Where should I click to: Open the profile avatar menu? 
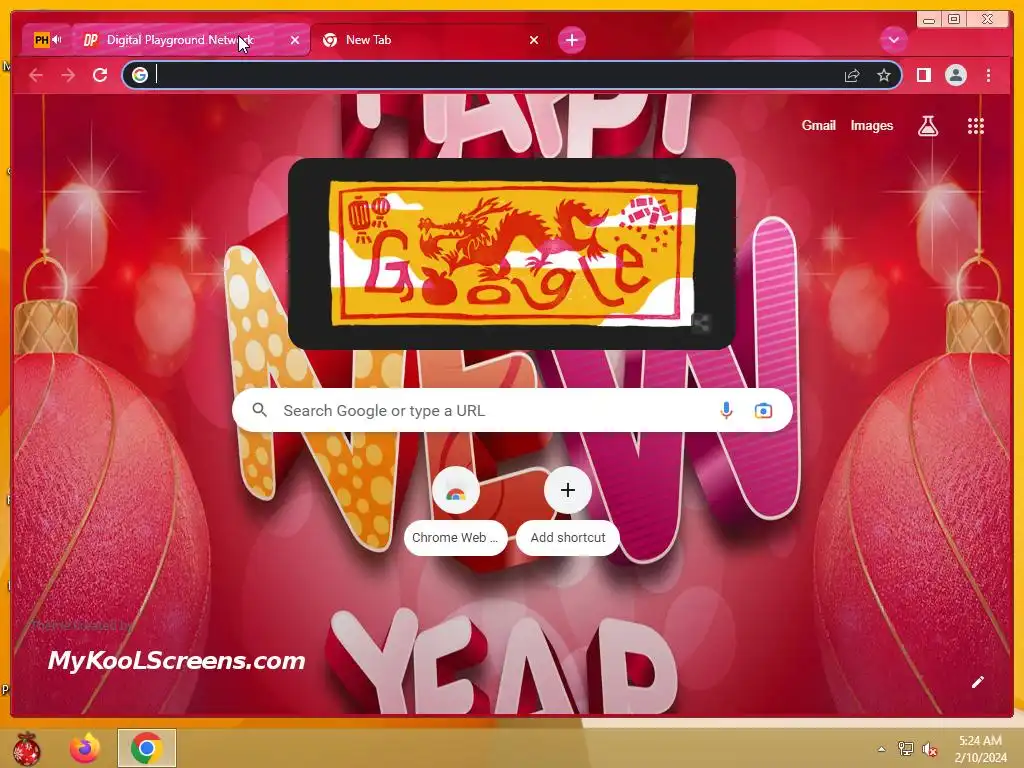click(955, 75)
